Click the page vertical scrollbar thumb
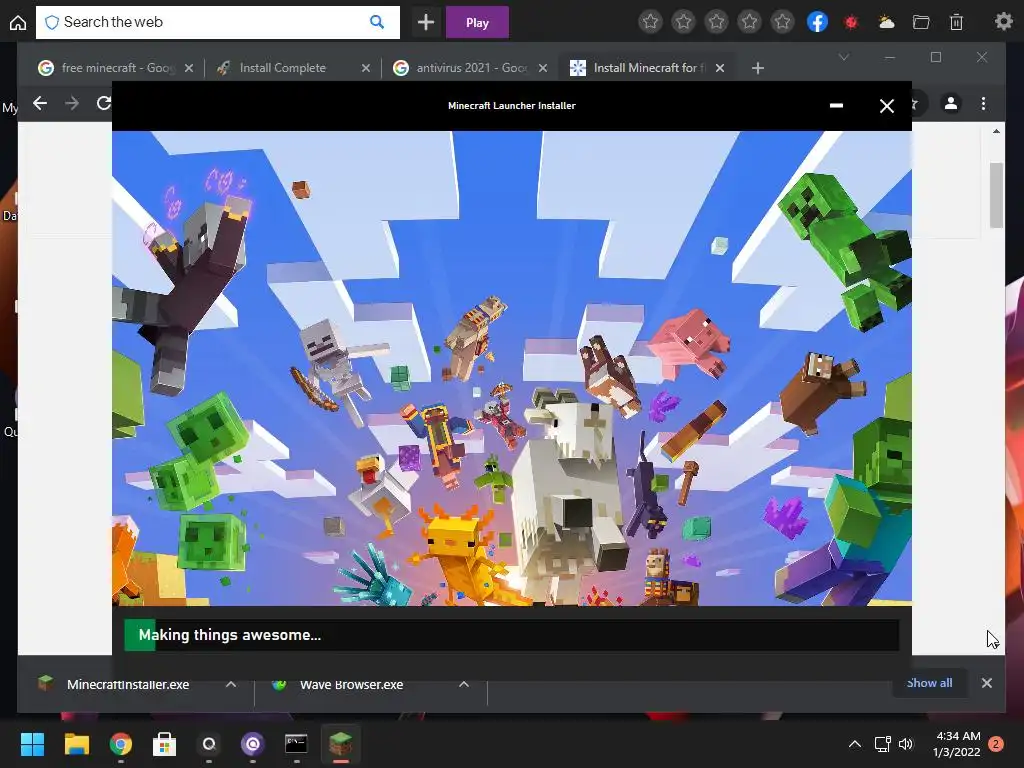 [996, 195]
